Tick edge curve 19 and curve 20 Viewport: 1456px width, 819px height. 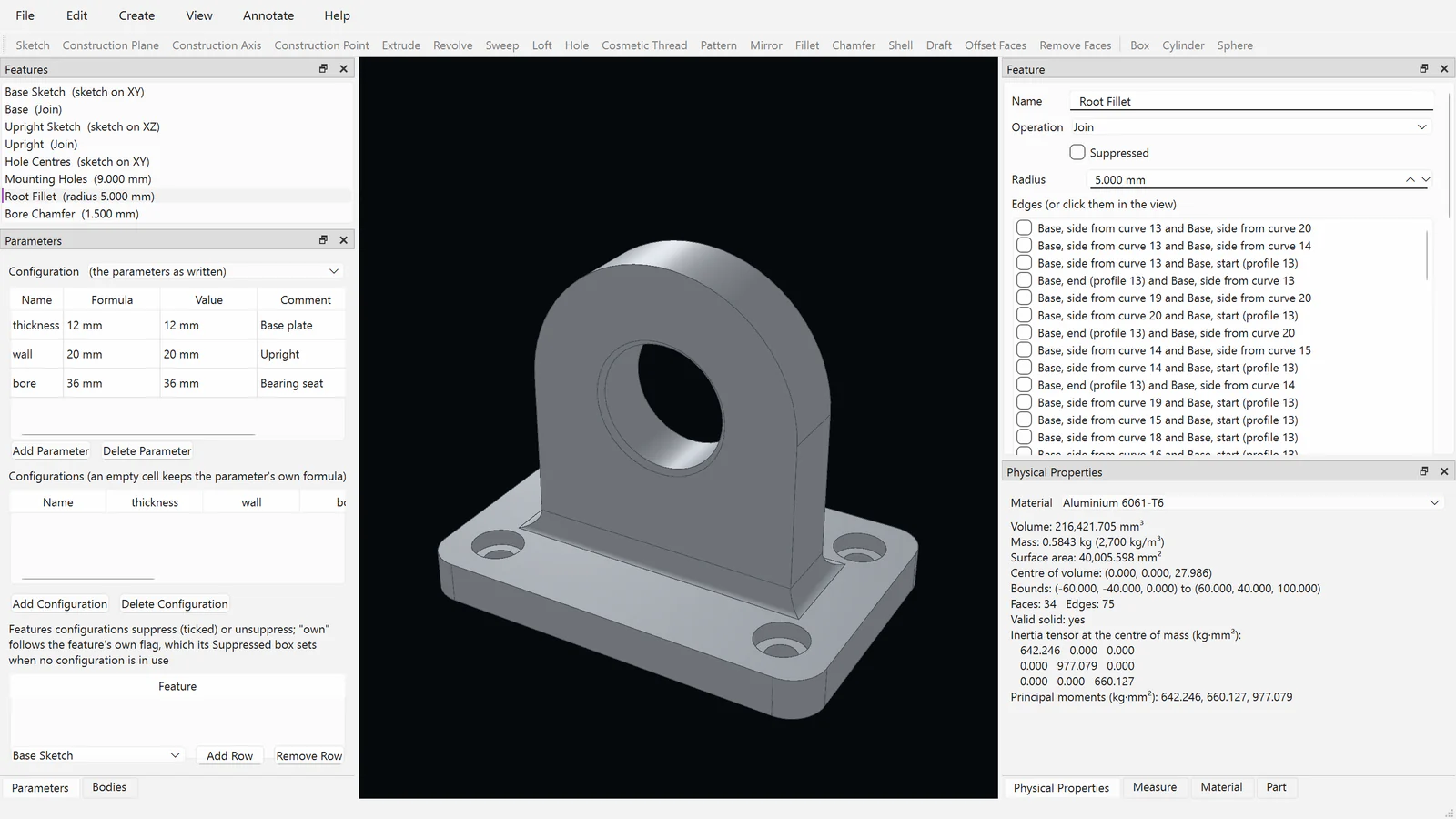[1024, 298]
